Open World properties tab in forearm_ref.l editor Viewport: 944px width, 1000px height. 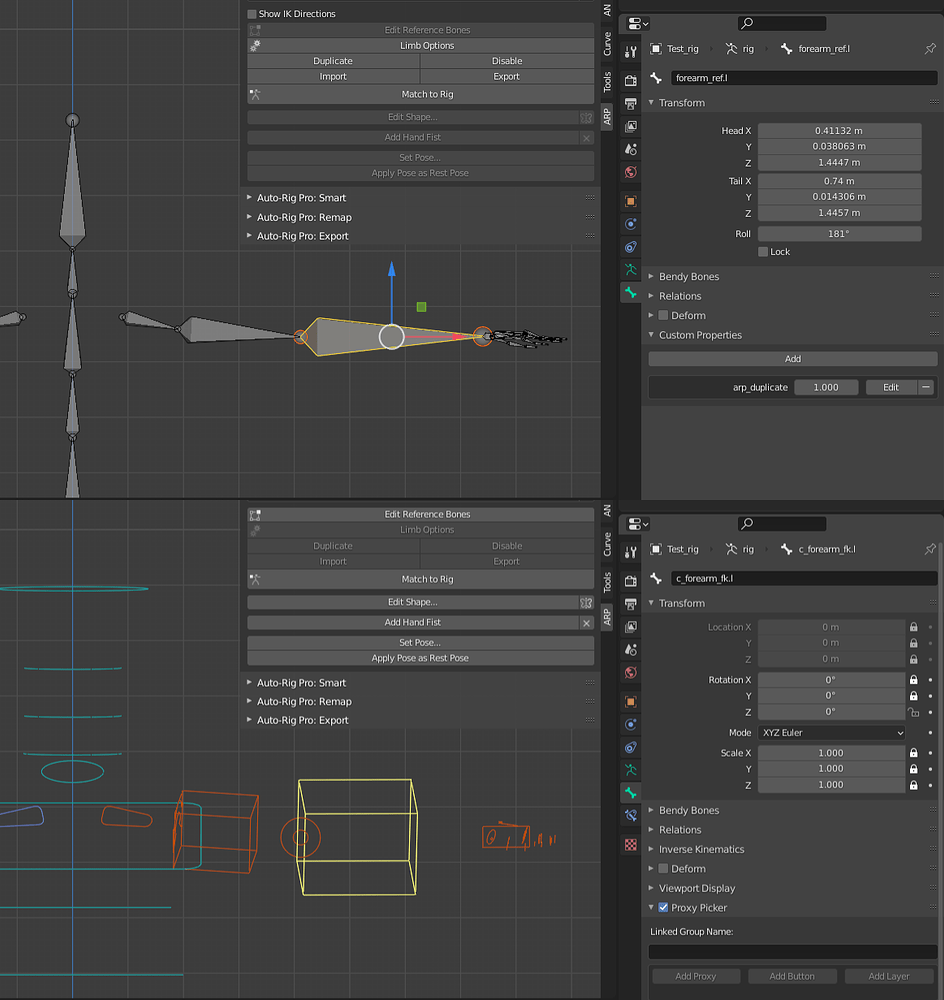pos(630,172)
